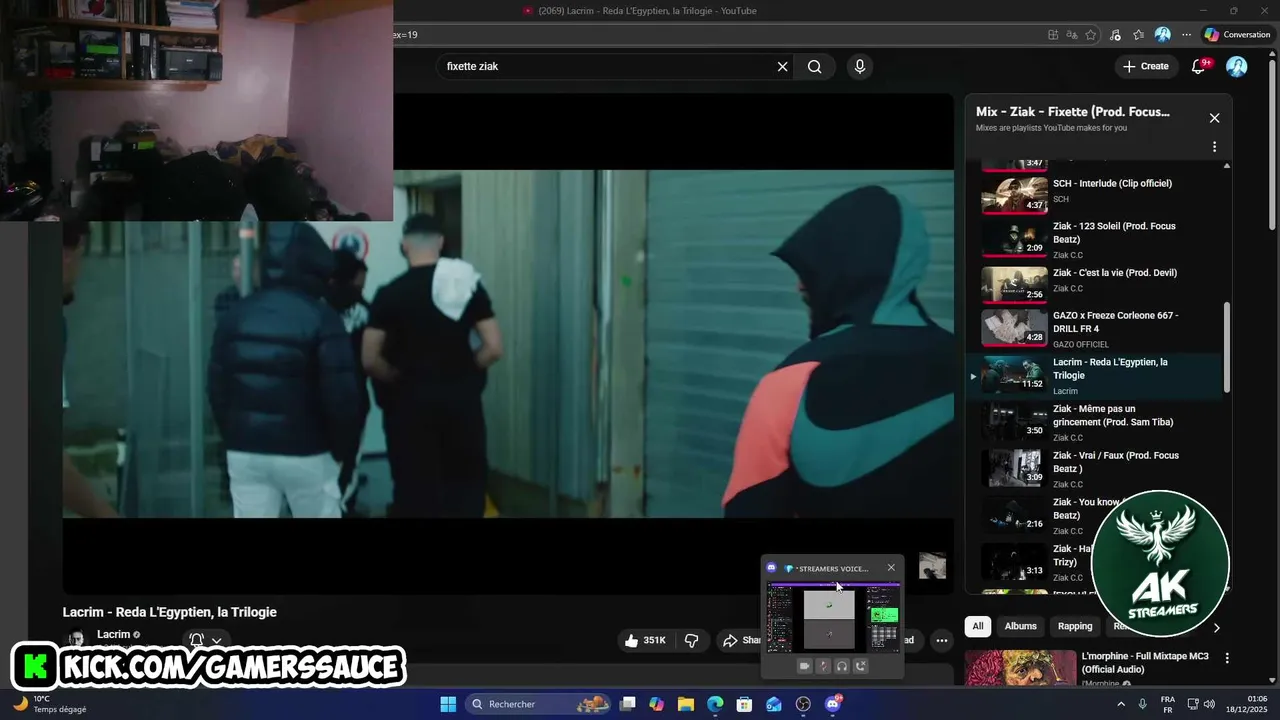Open Task View on taskbar
This screenshot has width=1280, height=720.
627,704
